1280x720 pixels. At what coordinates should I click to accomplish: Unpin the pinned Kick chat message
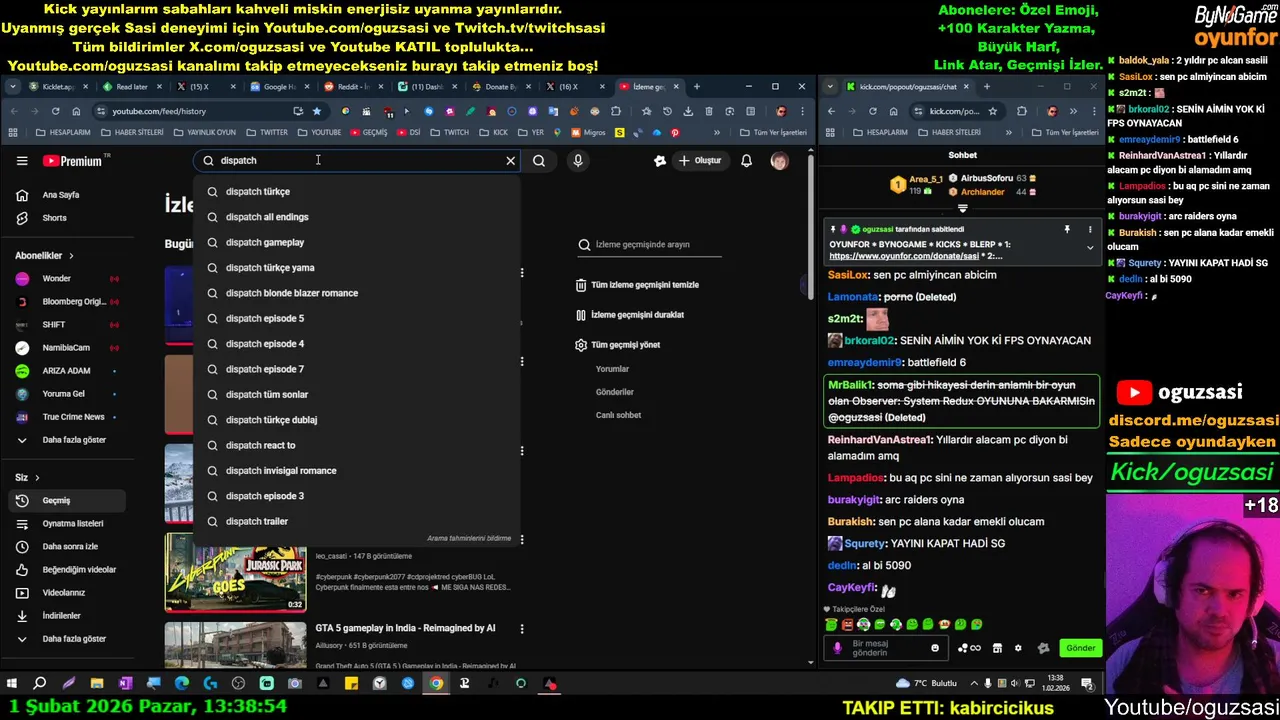pyautogui.click(x=1067, y=230)
